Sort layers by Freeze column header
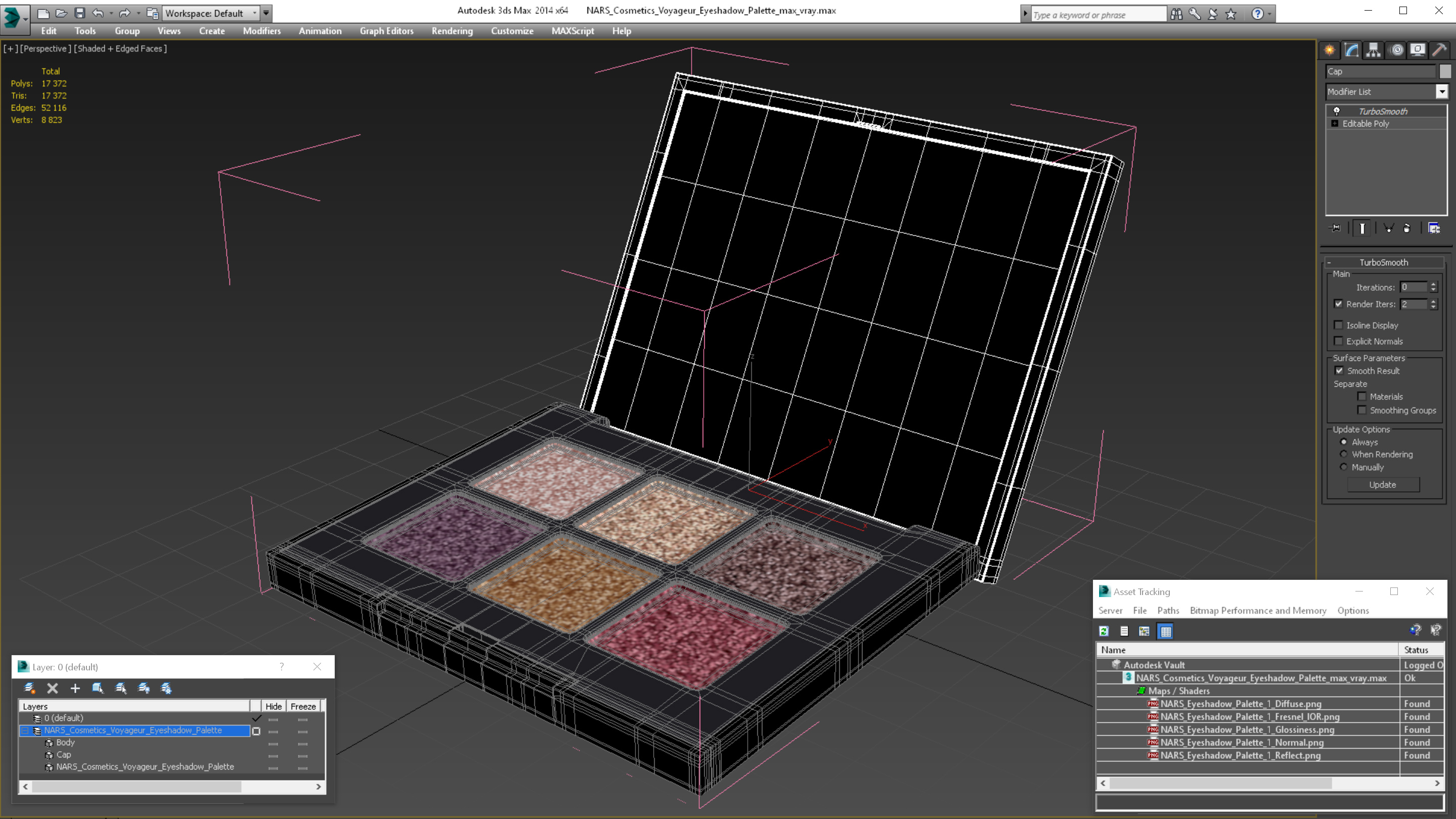This screenshot has height=819, width=1456. pyautogui.click(x=303, y=707)
